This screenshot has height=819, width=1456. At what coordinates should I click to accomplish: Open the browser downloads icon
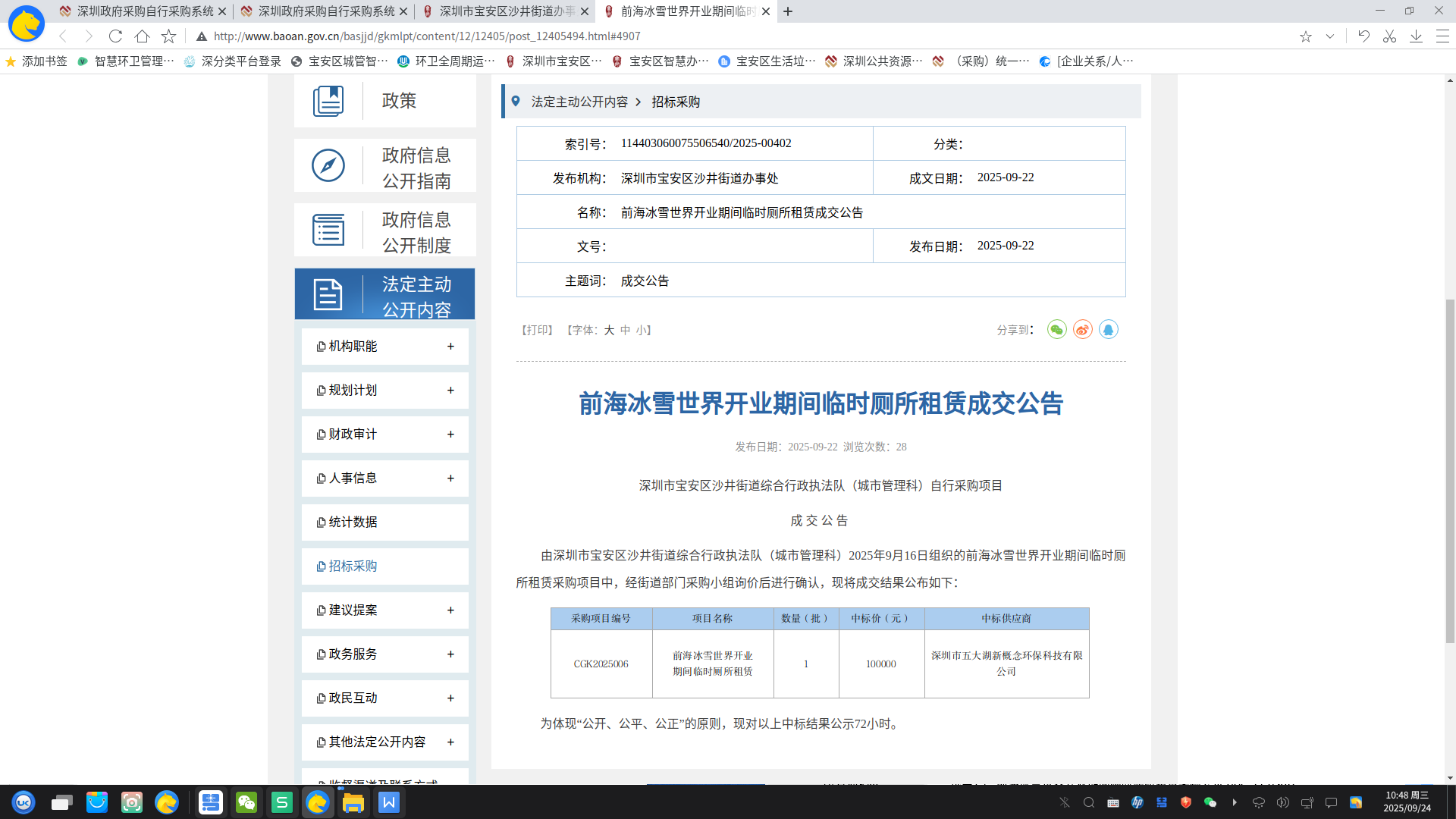click(1416, 36)
